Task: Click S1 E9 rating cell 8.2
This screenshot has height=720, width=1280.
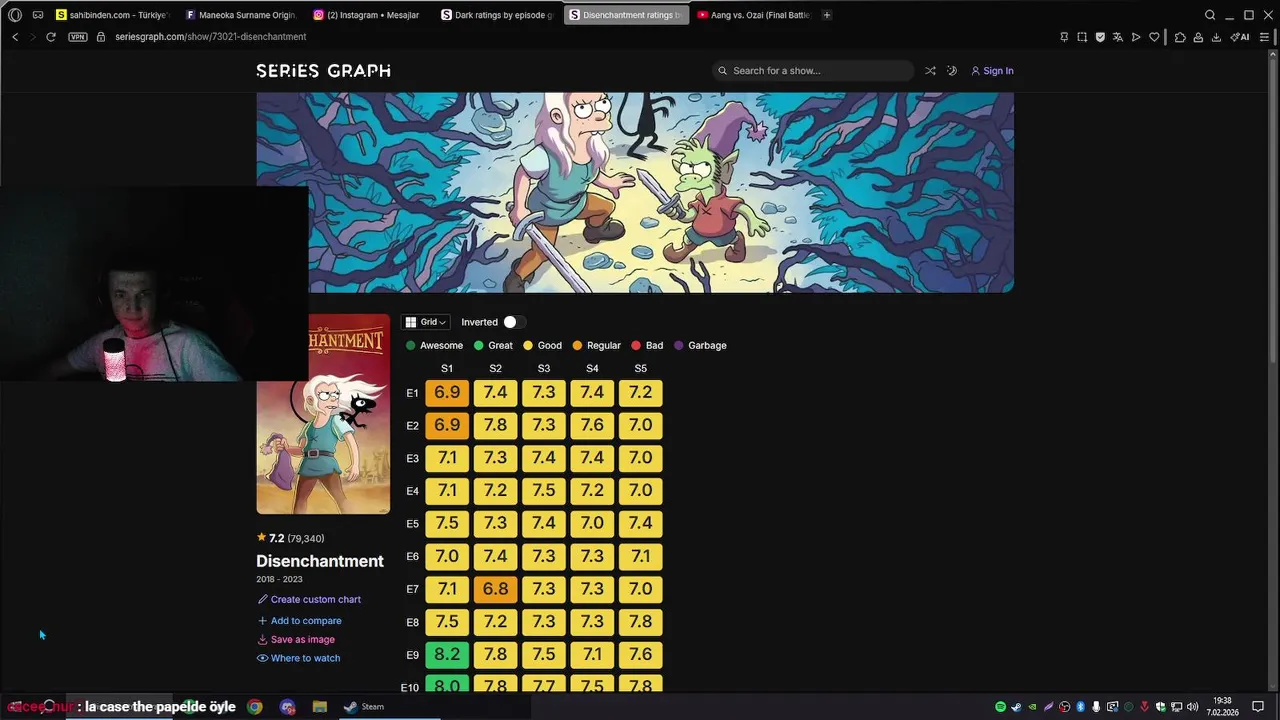Action: [x=447, y=655]
